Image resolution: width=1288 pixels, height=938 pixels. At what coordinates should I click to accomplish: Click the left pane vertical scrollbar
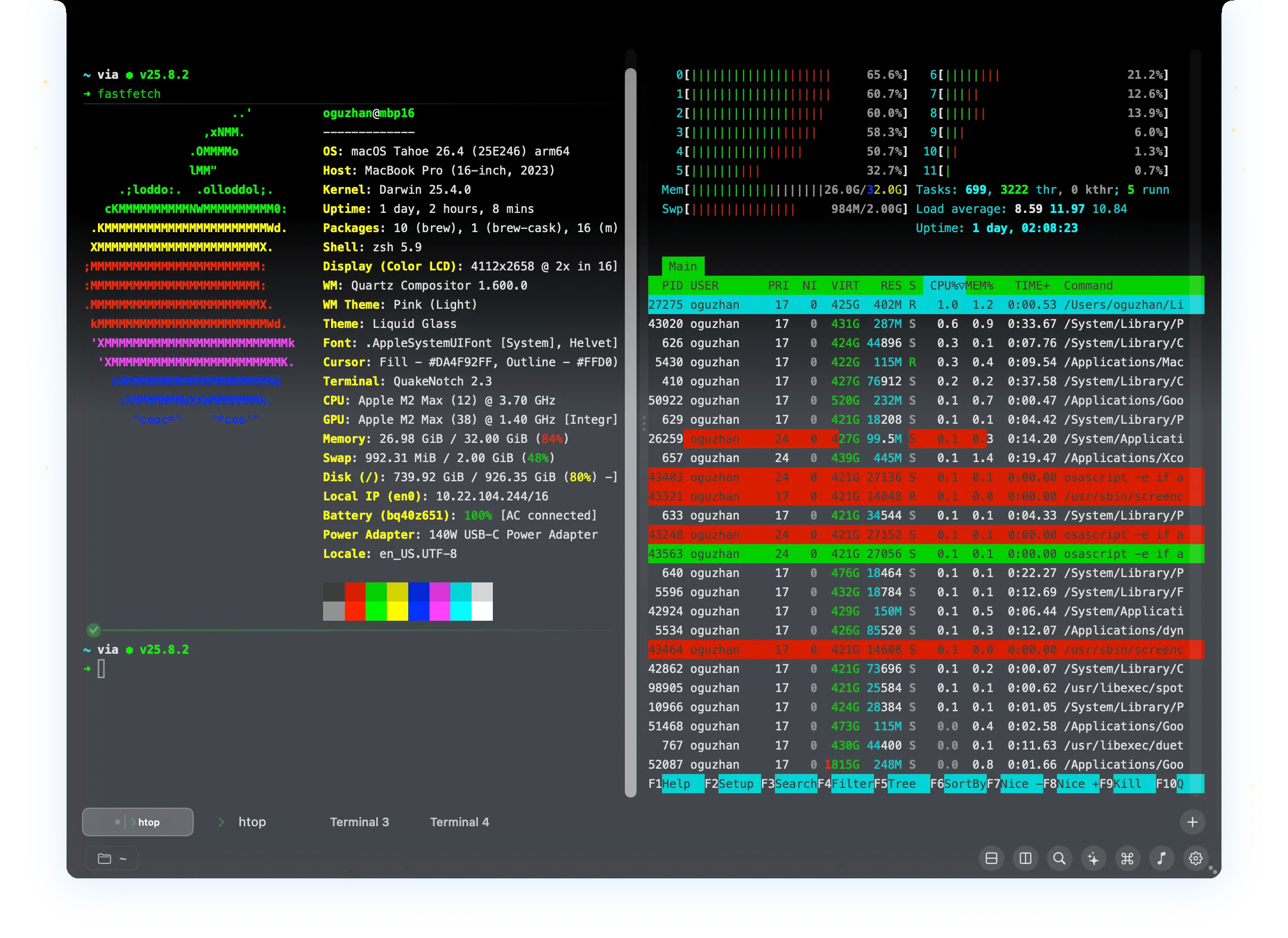pos(630,432)
